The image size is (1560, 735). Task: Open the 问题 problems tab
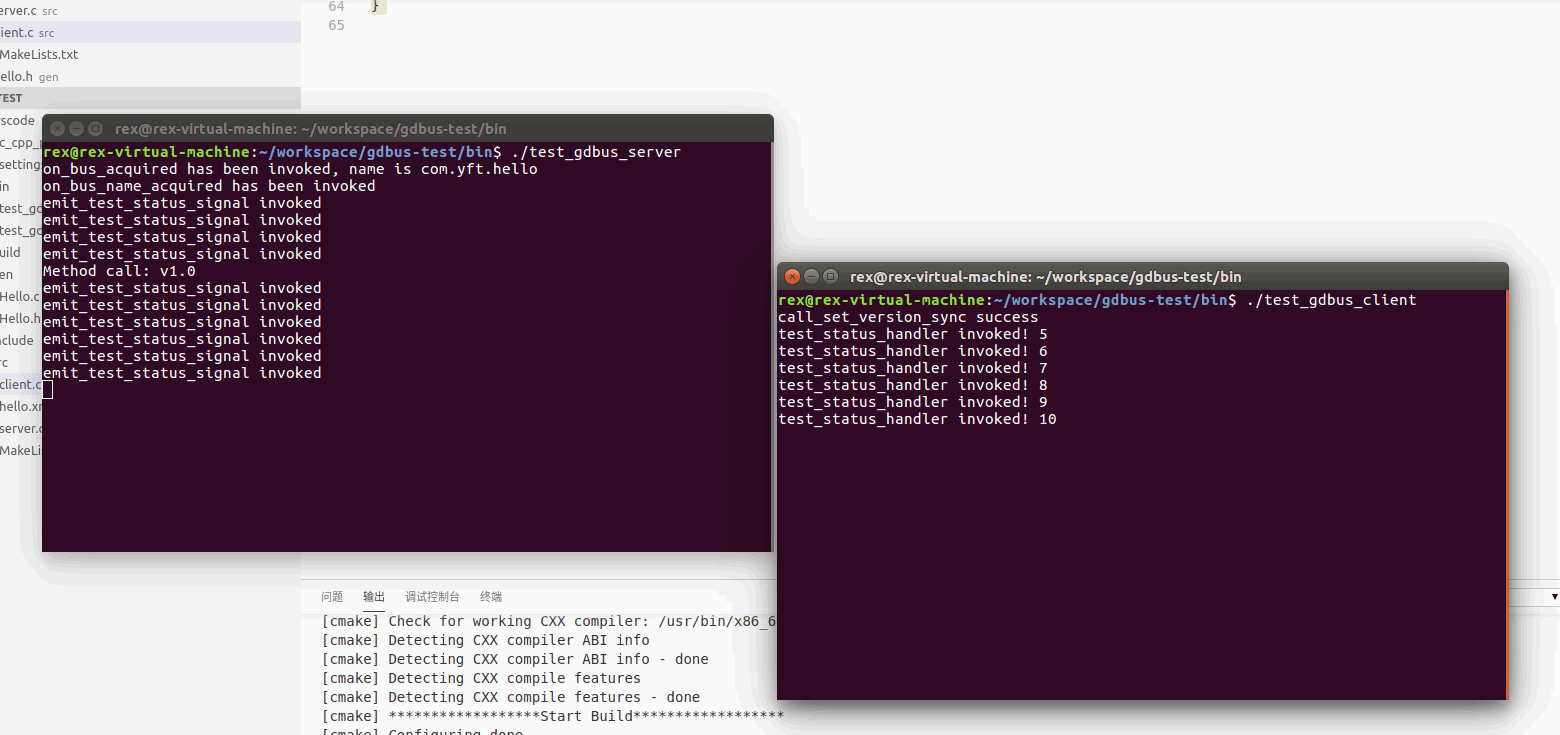(x=331, y=596)
